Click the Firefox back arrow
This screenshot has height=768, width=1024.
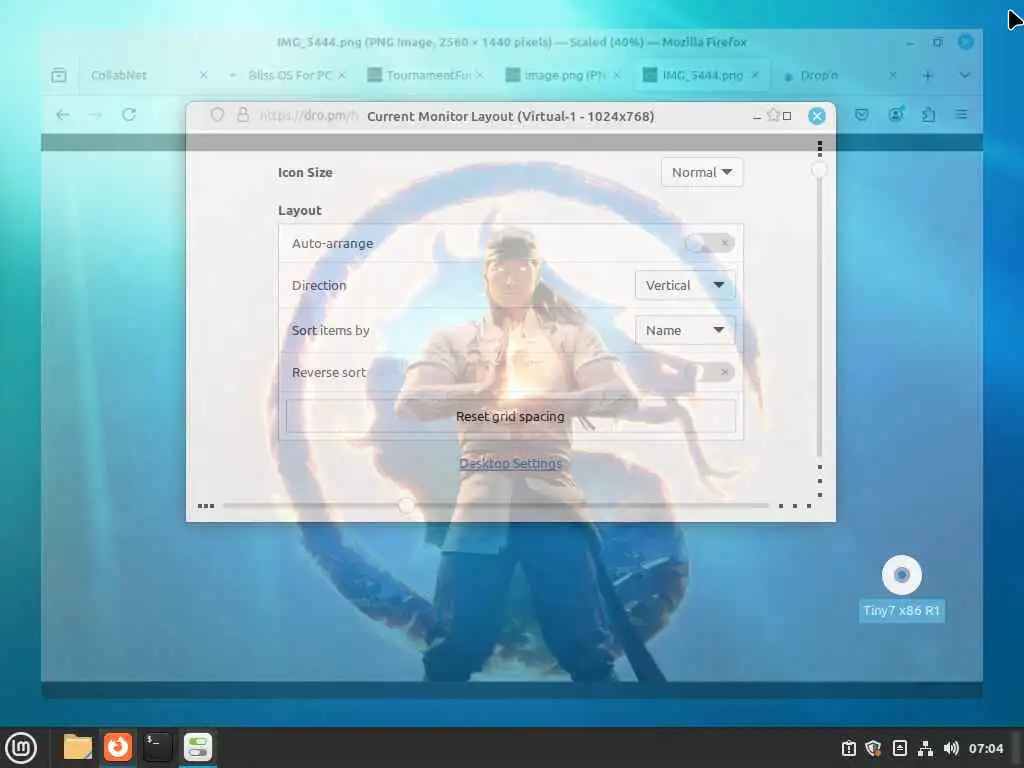[63, 115]
